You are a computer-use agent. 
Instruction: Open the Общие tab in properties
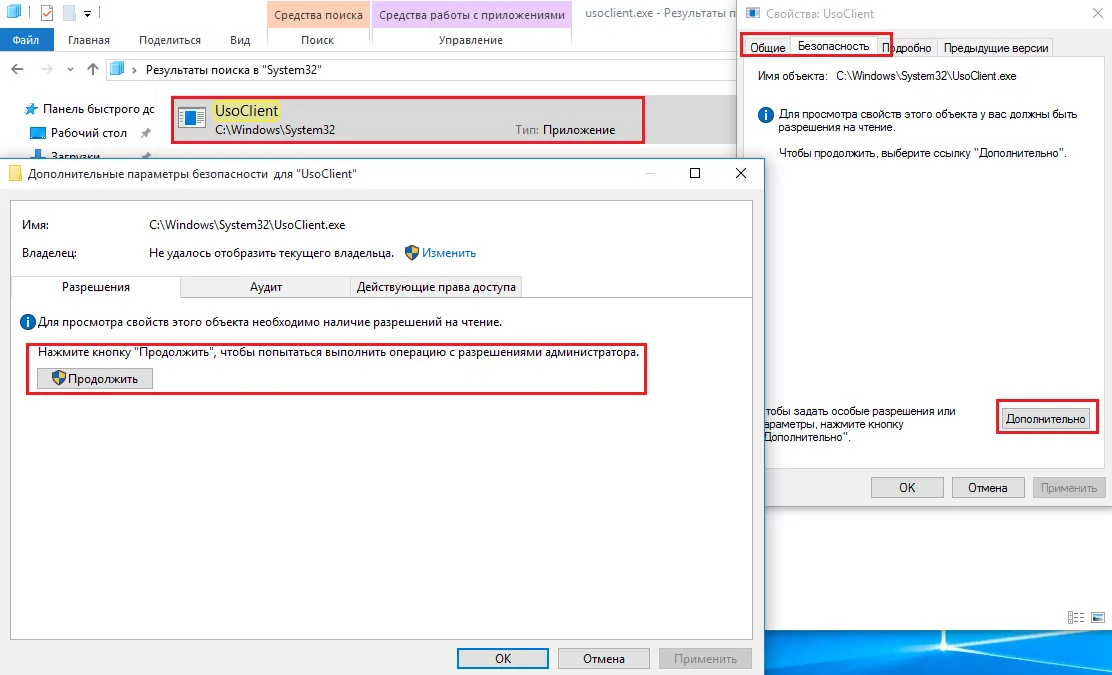click(x=767, y=48)
